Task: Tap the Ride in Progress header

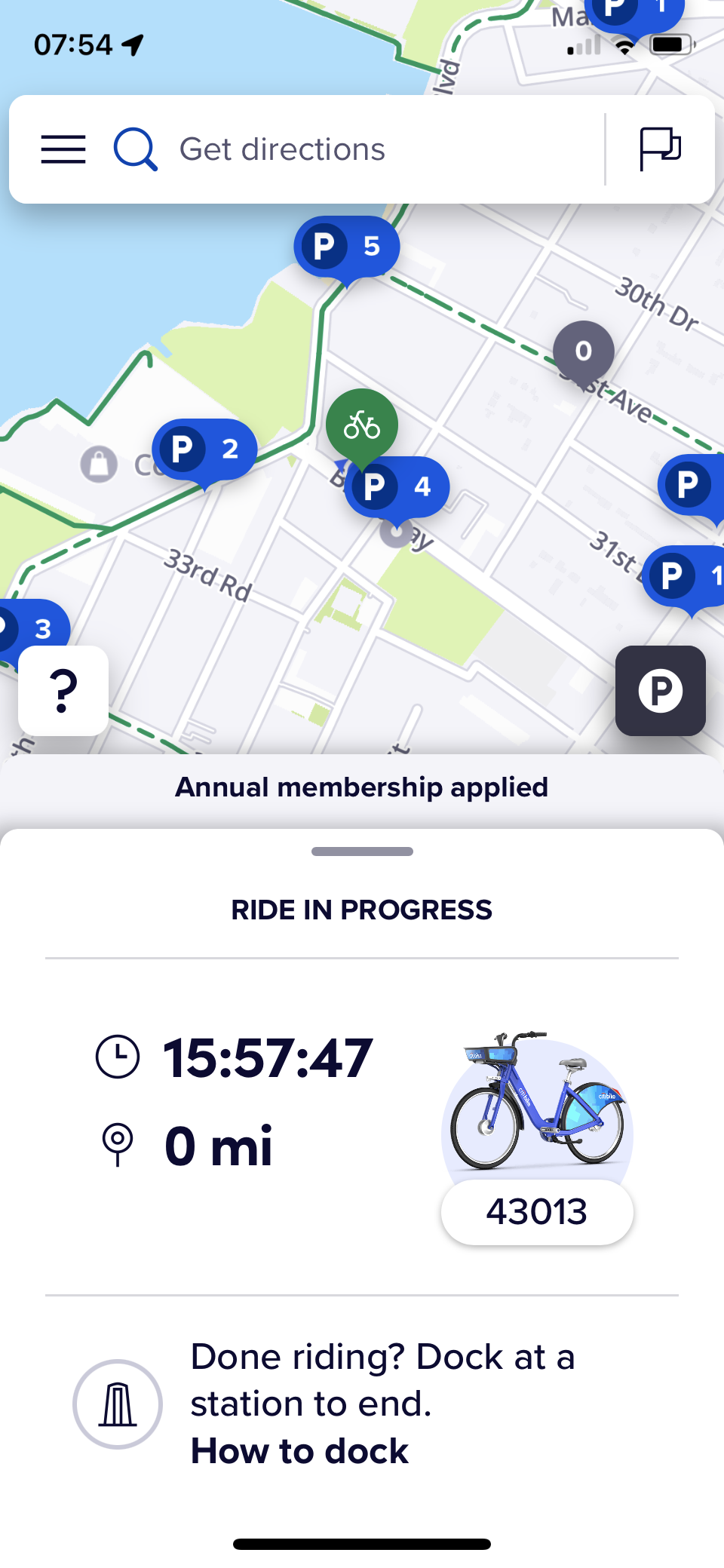Action: pos(362,910)
